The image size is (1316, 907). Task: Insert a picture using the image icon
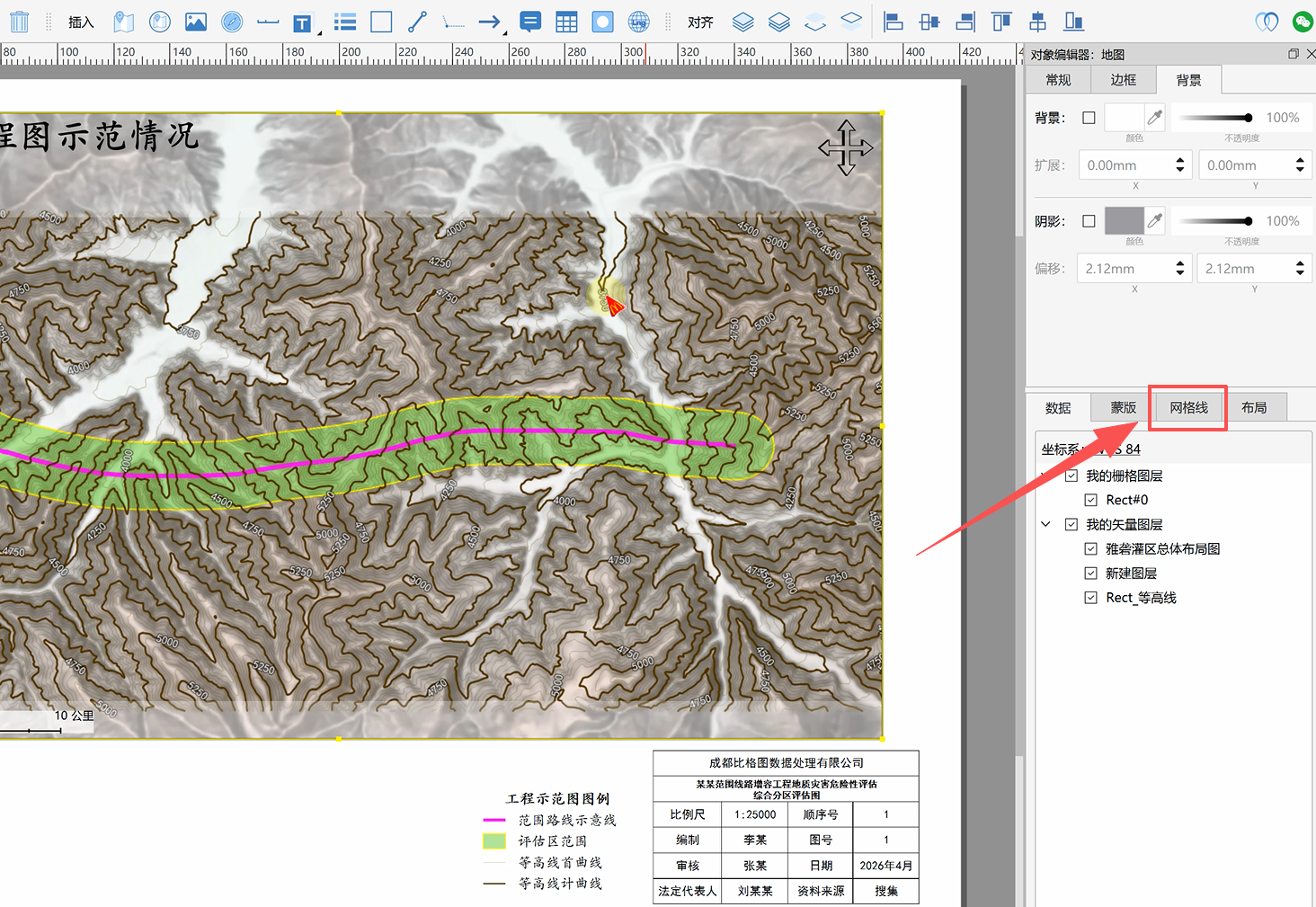pos(196,22)
